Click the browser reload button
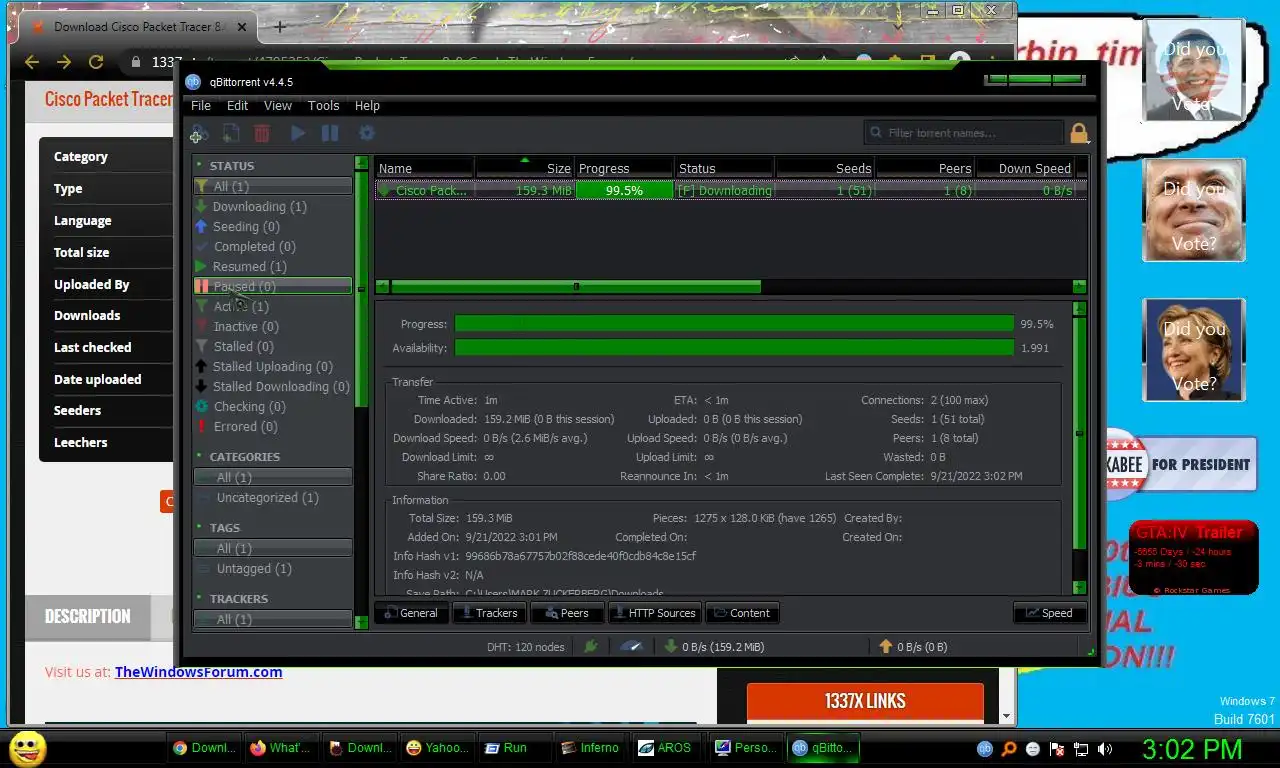The image size is (1280, 768). tap(96, 62)
